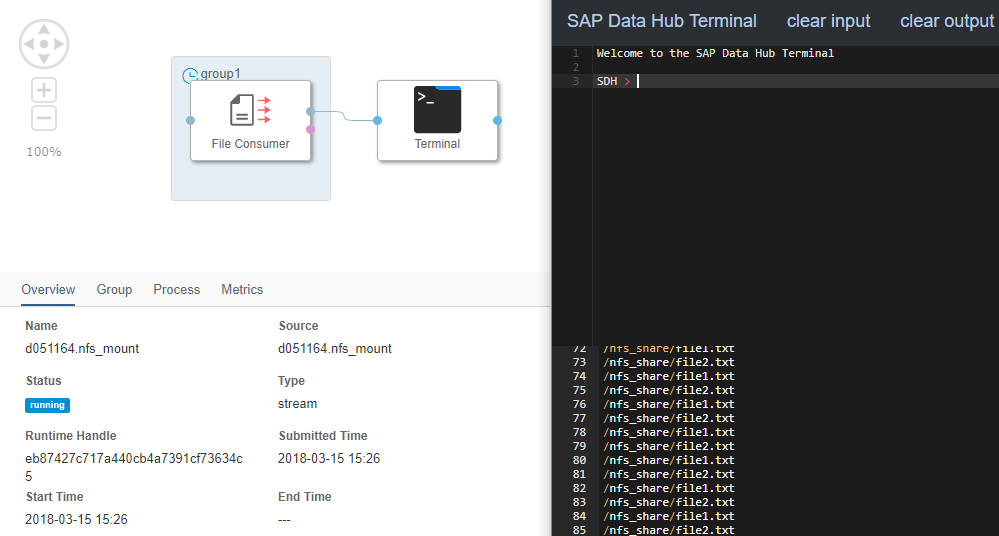Click the pink port on File Consumer
Screen dimensions: 999x536
(x=311, y=129)
